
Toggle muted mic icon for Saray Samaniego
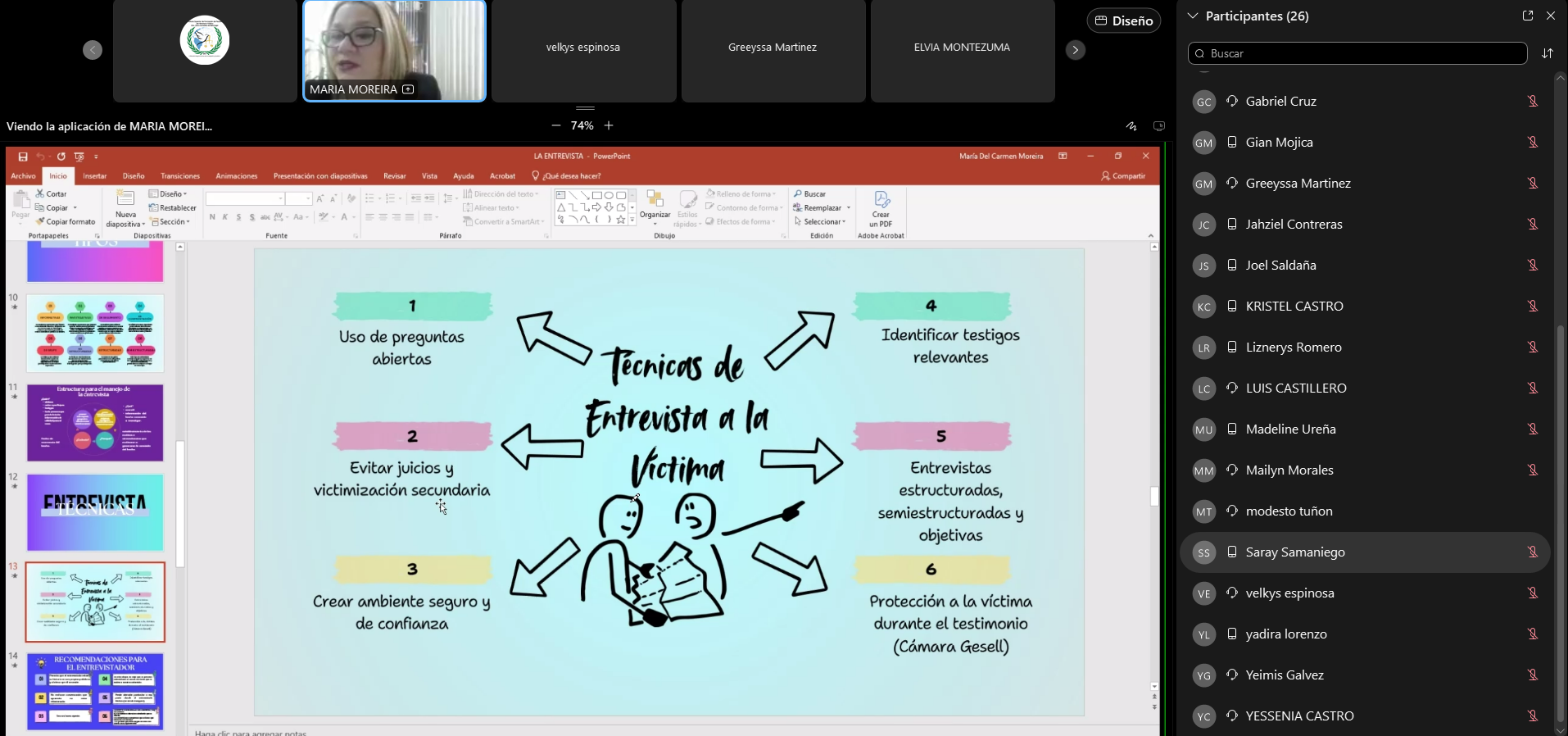[x=1532, y=552]
